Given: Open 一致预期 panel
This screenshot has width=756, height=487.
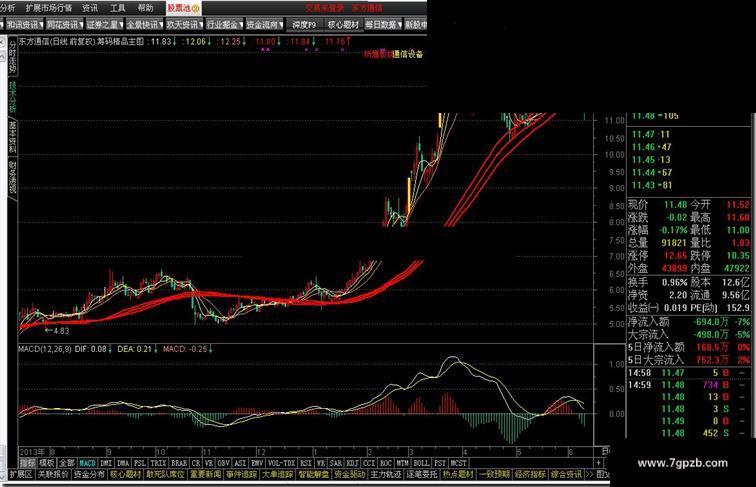Looking at the screenshot, I should click(494, 474).
